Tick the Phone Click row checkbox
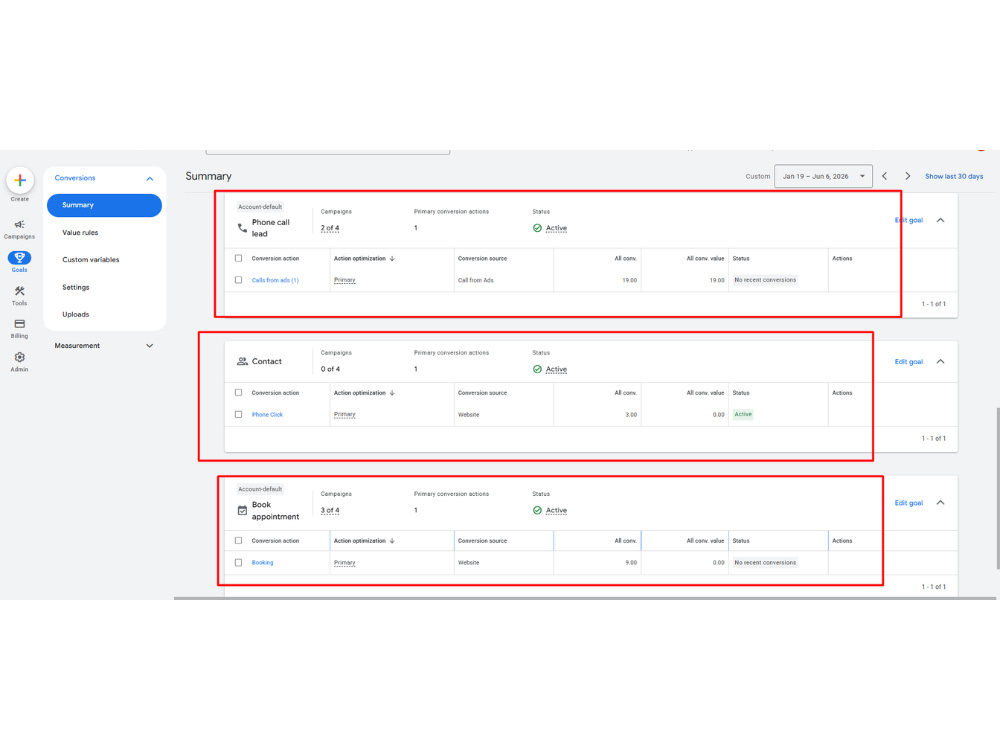 pos(239,415)
